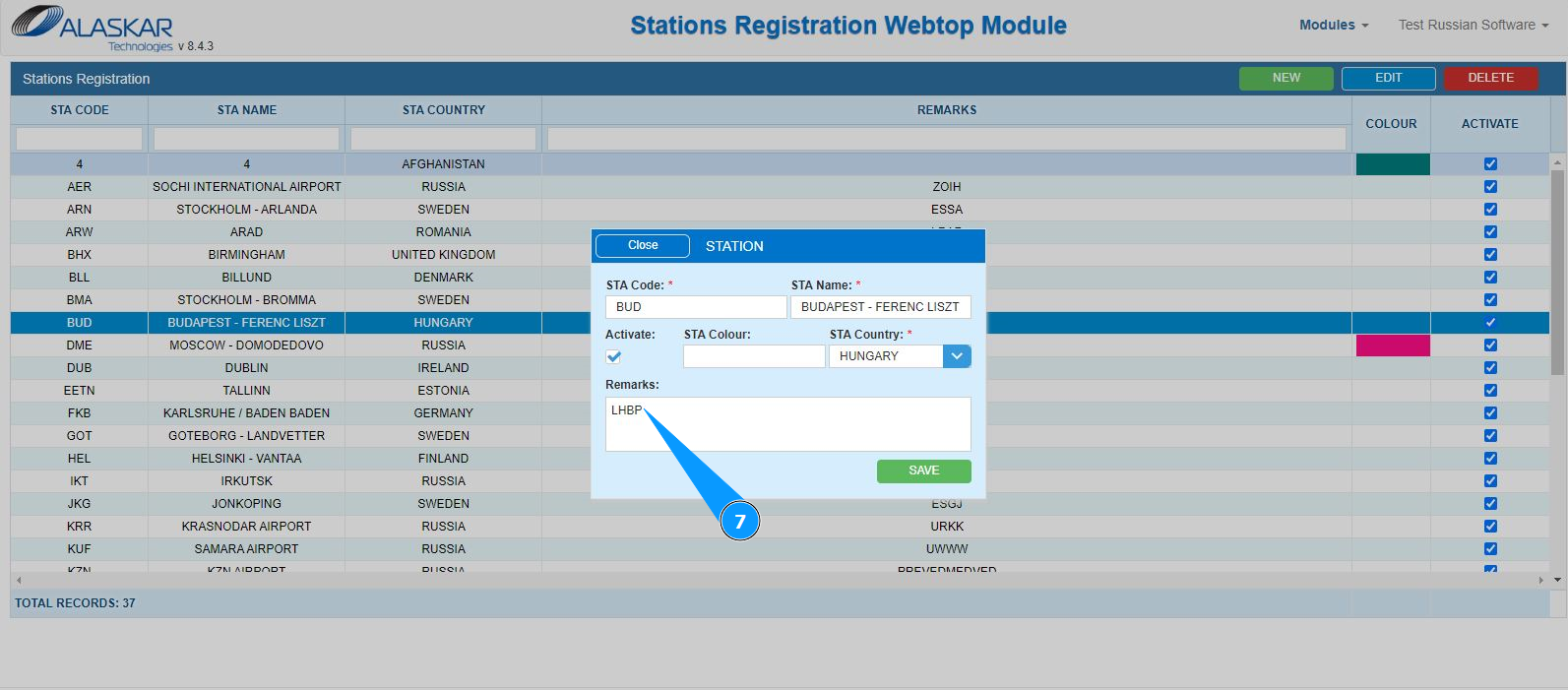Click the ACTIVATE column header

pyautogui.click(x=1489, y=124)
